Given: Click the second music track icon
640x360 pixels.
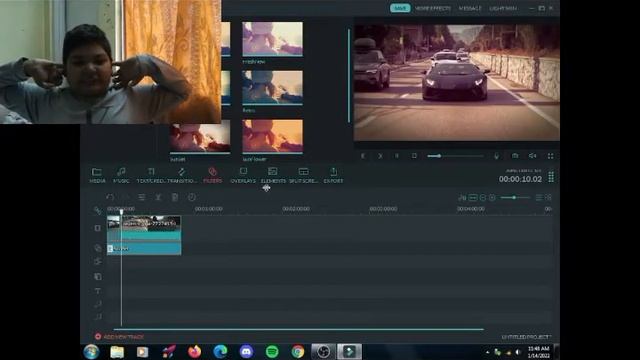Looking at the screenshot, I should (98, 317).
